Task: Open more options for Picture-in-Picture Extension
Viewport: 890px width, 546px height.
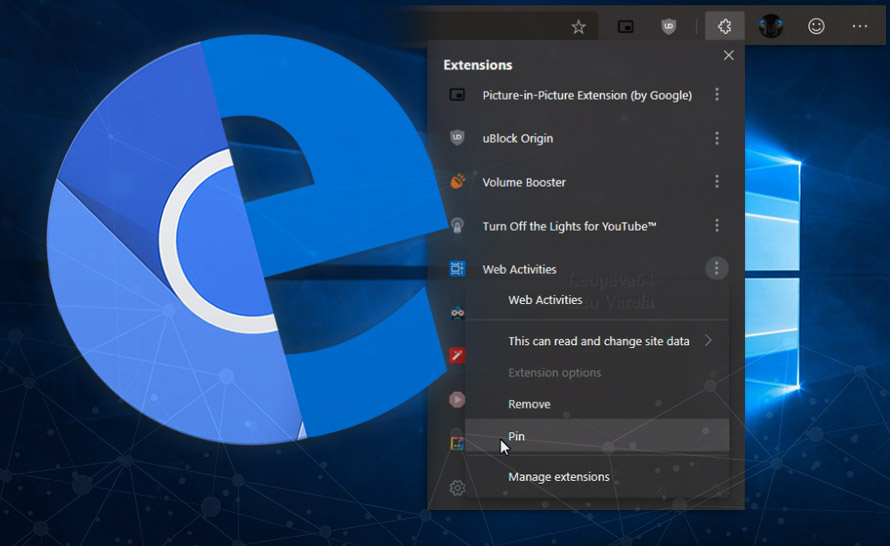Action: [x=717, y=94]
